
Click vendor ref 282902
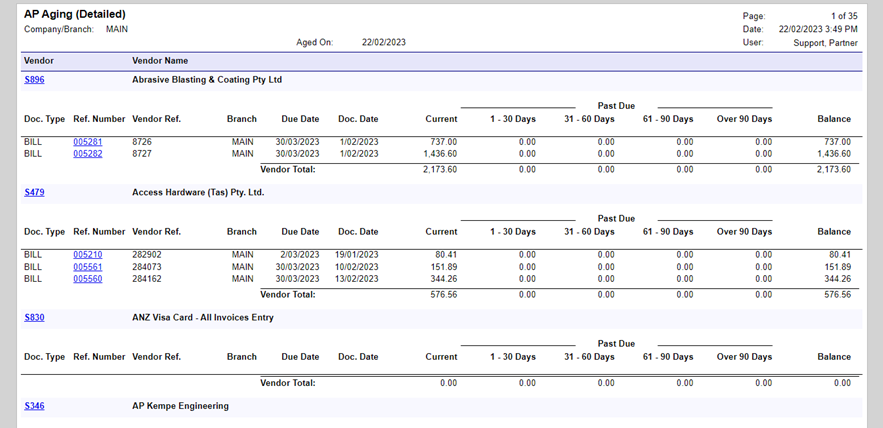(x=146, y=255)
